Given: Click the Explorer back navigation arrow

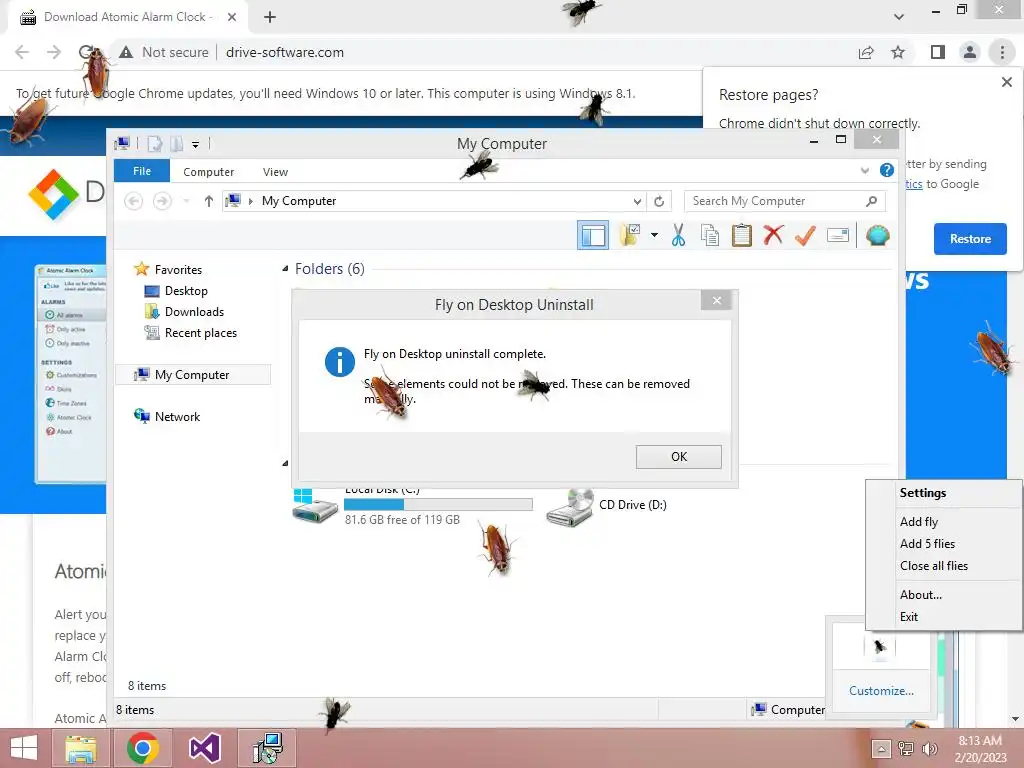Looking at the screenshot, I should 134,201.
